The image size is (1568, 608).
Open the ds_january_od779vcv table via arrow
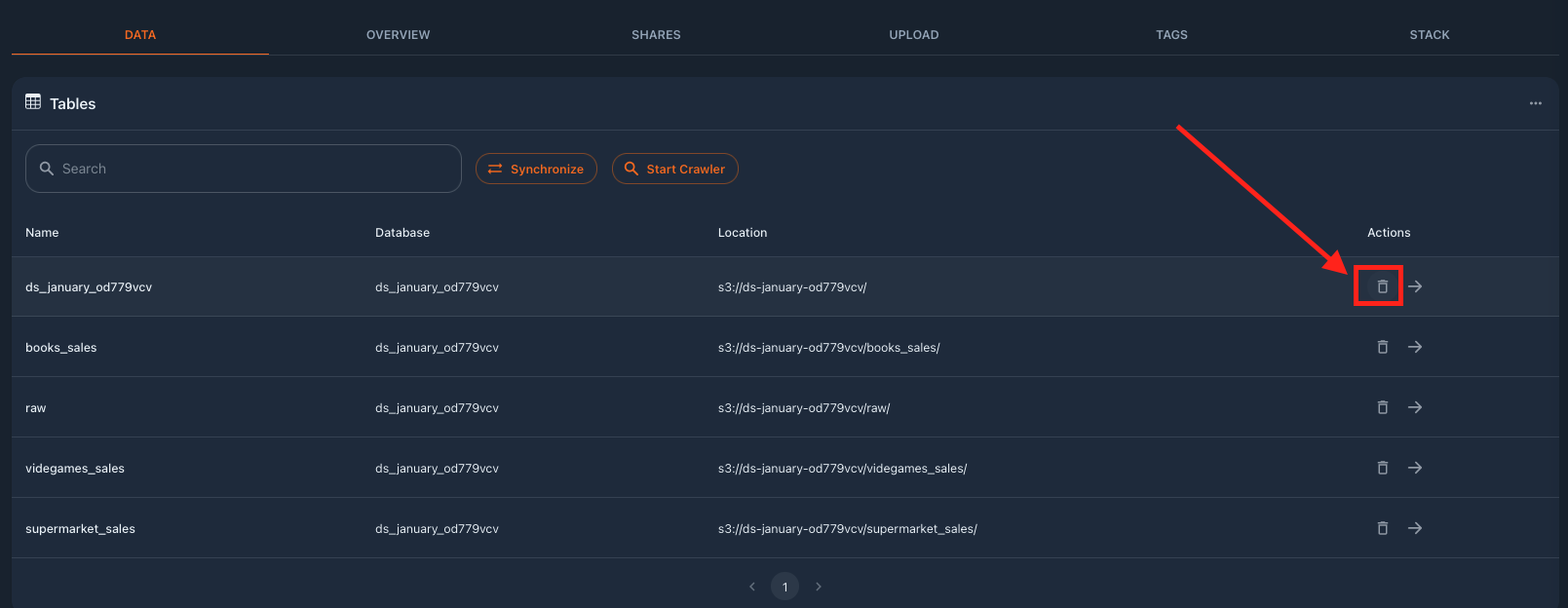click(1415, 286)
